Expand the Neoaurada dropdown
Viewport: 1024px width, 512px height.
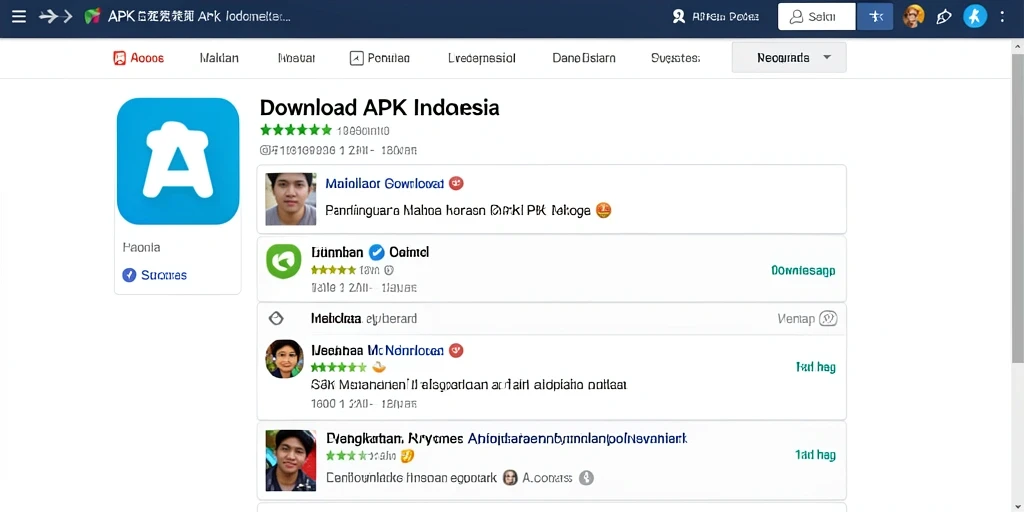tap(789, 57)
